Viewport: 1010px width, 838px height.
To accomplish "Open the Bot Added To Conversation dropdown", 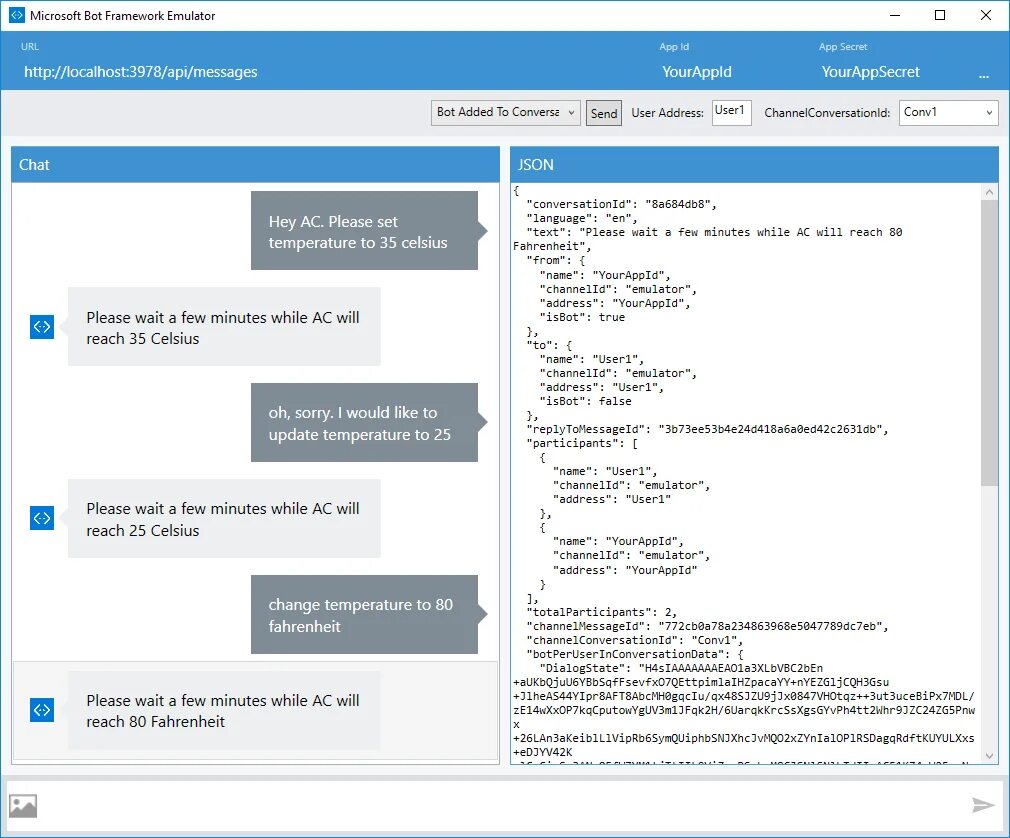I will point(506,113).
